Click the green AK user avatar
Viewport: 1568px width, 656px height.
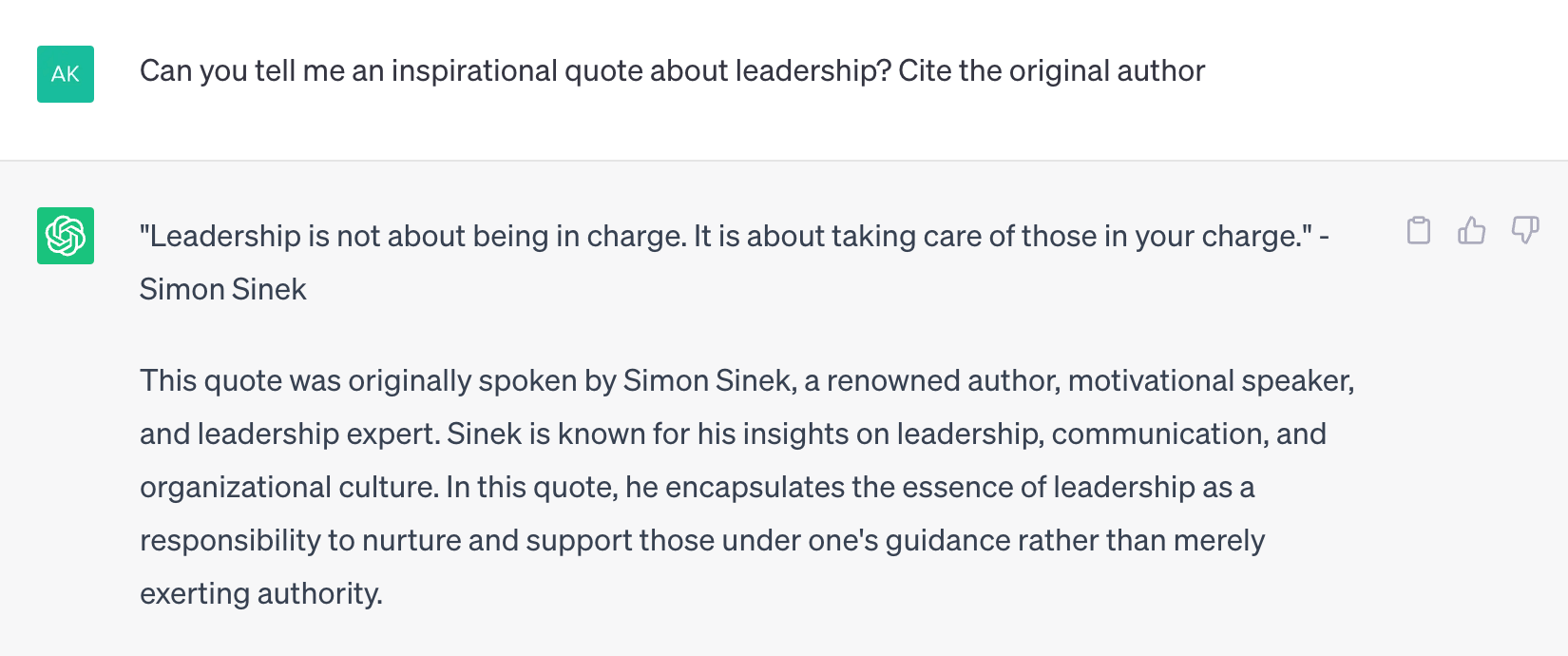[66, 74]
